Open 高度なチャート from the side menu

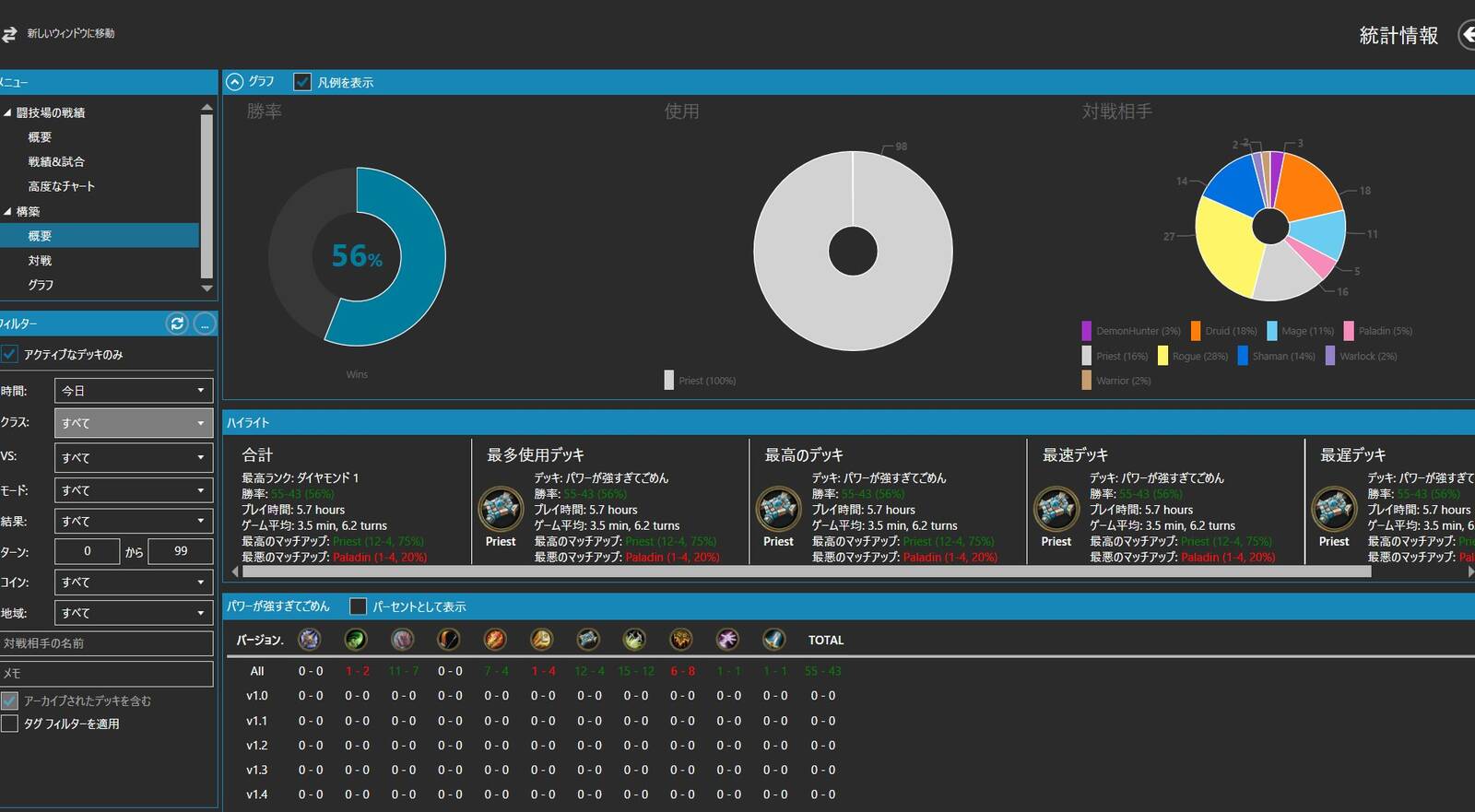tap(62, 186)
